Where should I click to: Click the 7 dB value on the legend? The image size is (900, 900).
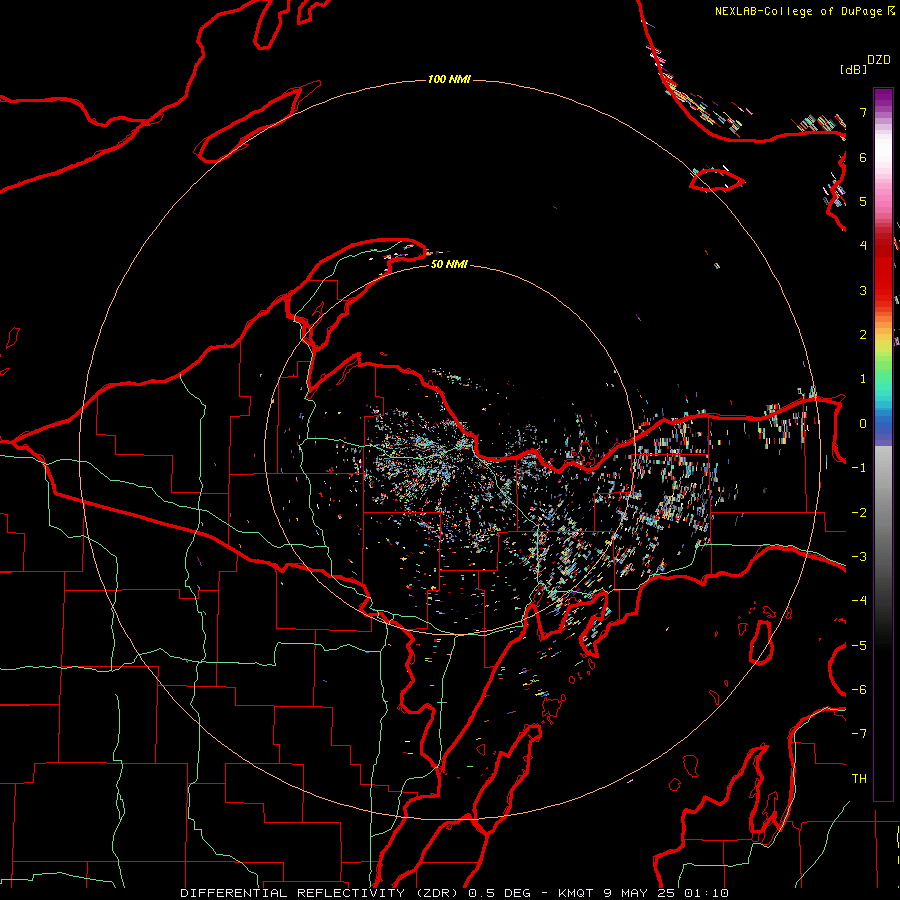click(x=863, y=112)
